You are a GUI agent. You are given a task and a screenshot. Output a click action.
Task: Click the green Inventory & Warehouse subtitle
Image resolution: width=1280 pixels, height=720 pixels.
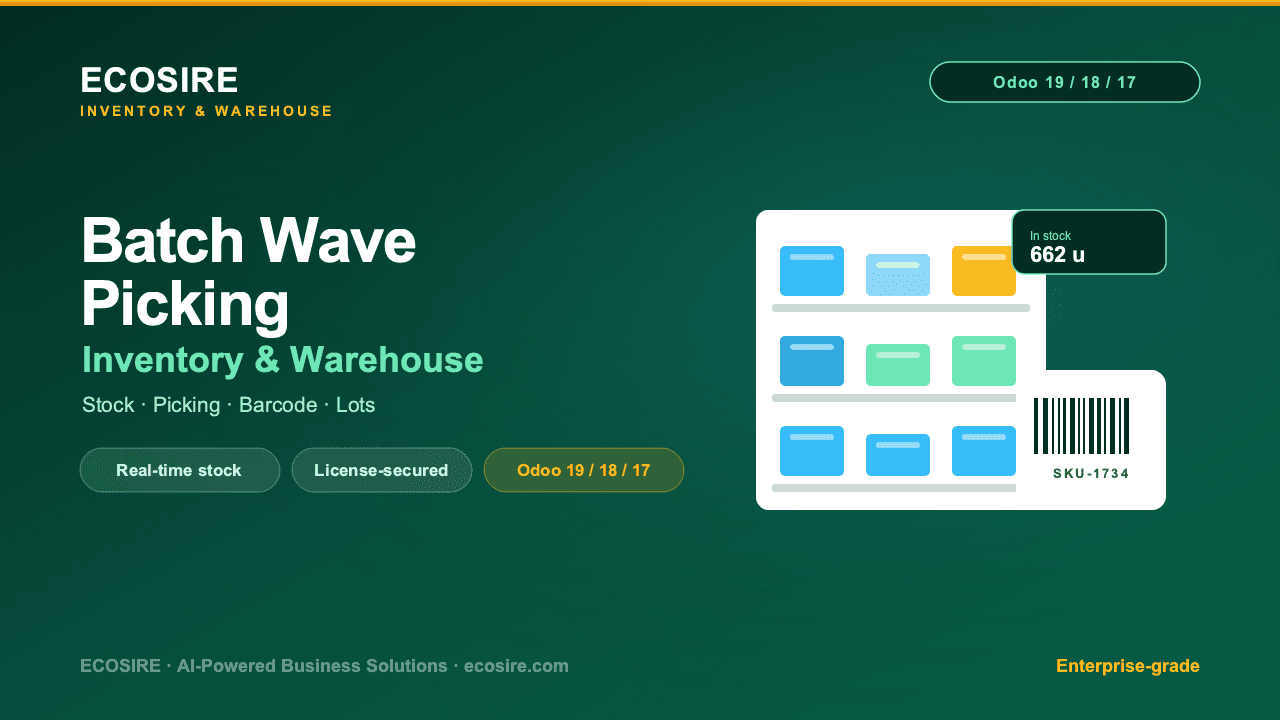283,360
